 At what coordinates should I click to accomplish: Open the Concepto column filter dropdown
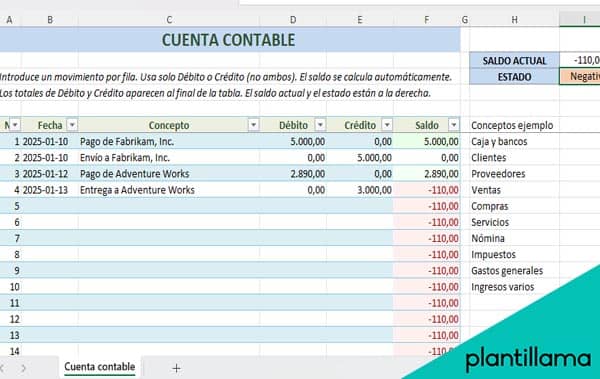click(x=253, y=125)
